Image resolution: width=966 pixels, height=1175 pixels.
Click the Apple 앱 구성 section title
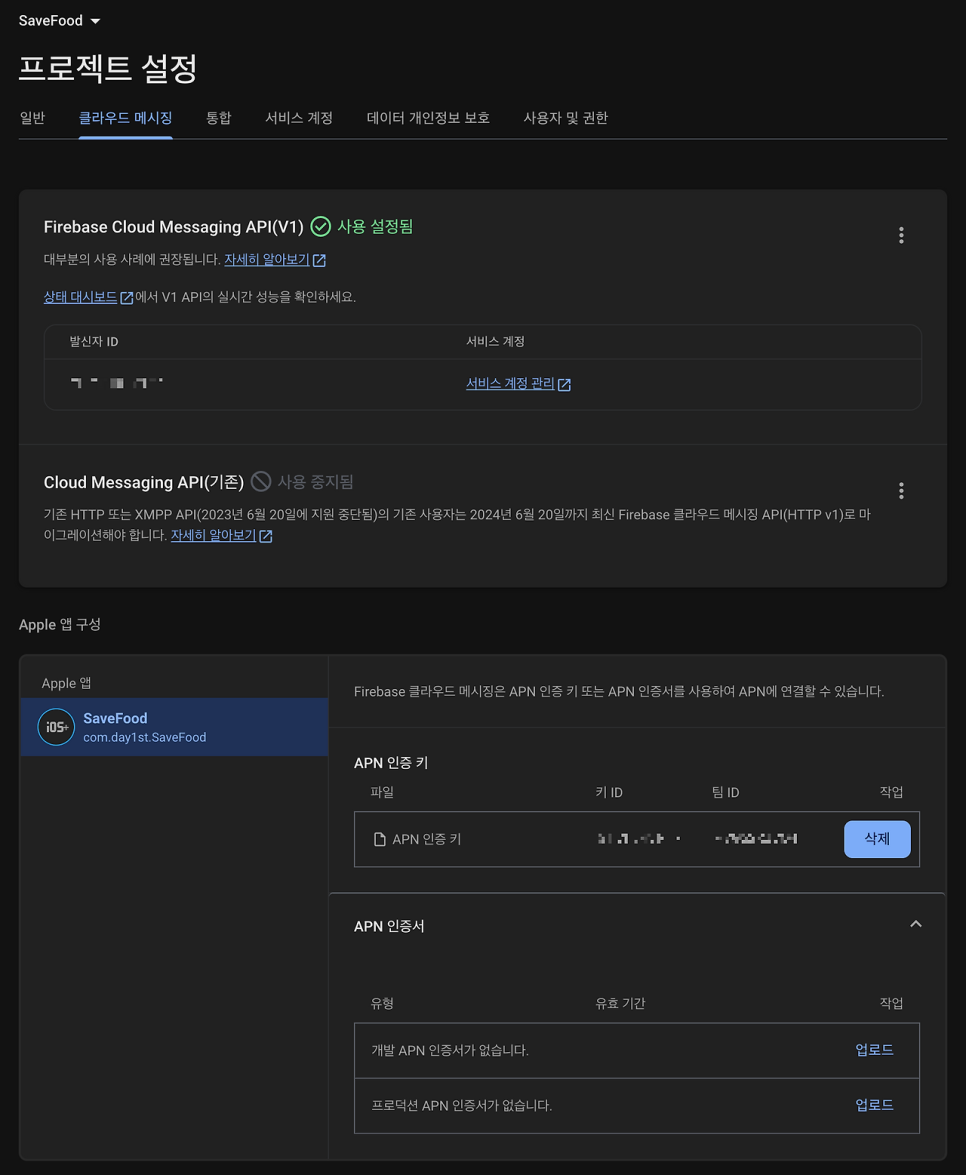coord(60,624)
